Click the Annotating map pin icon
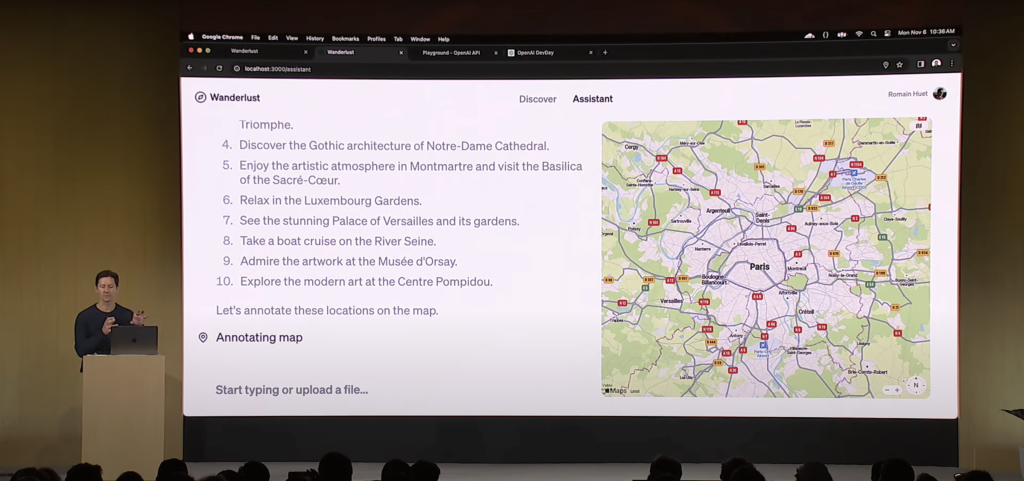1024x481 pixels. coord(203,337)
